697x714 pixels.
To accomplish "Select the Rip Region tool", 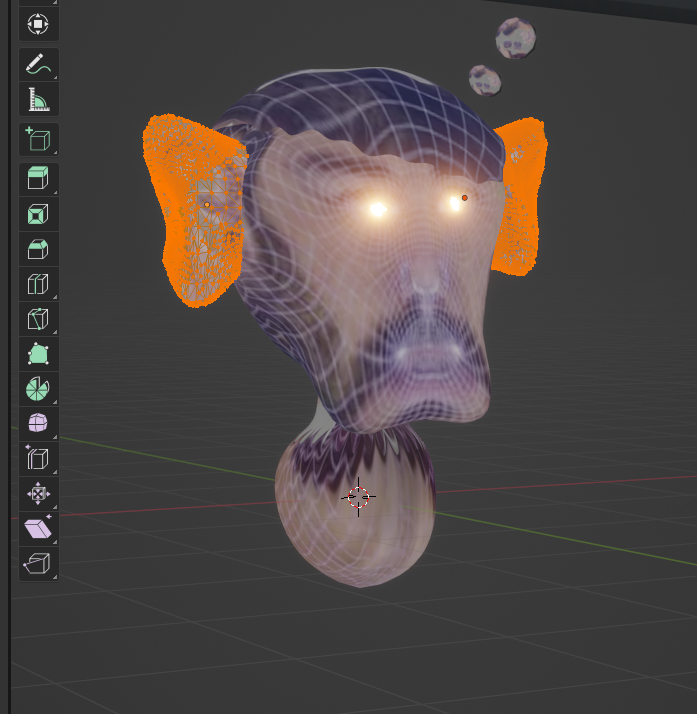I will point(39,564).
